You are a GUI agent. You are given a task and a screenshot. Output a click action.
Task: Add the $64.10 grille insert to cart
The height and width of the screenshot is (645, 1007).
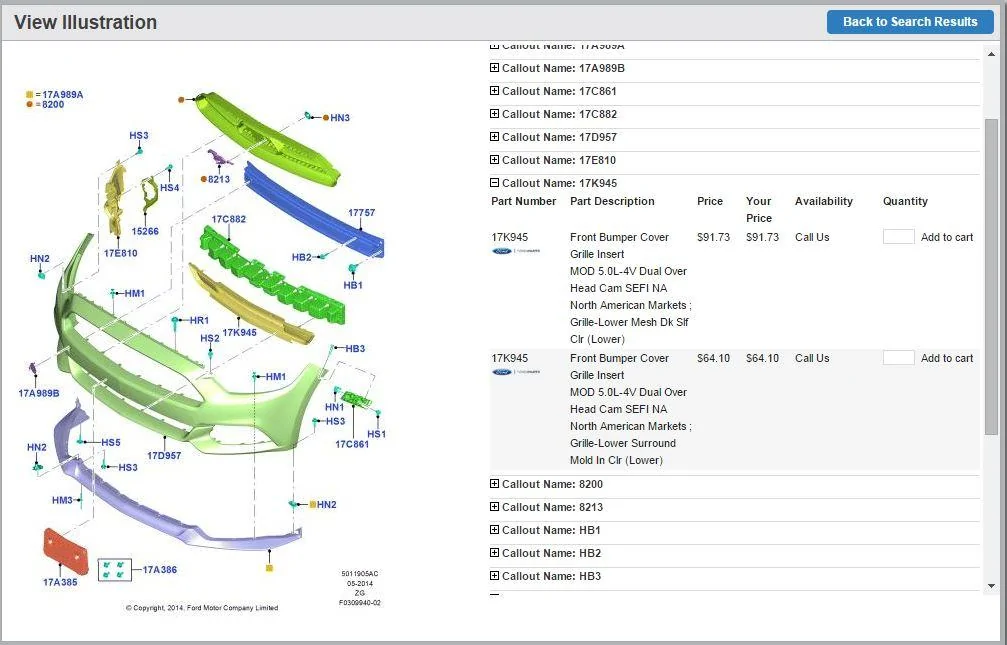click(x=947, y=358)
